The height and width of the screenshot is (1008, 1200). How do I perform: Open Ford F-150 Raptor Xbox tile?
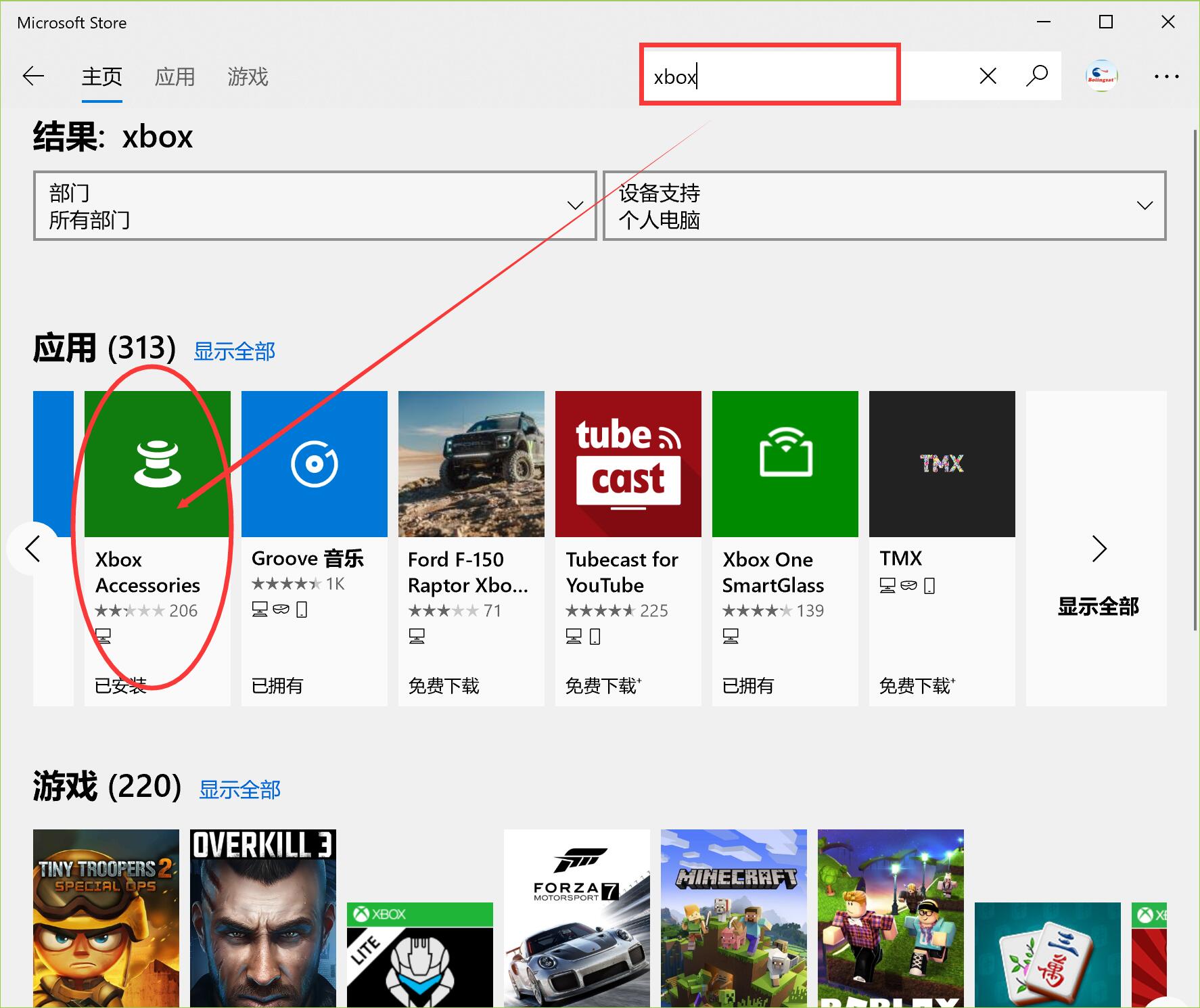(471, 548)
